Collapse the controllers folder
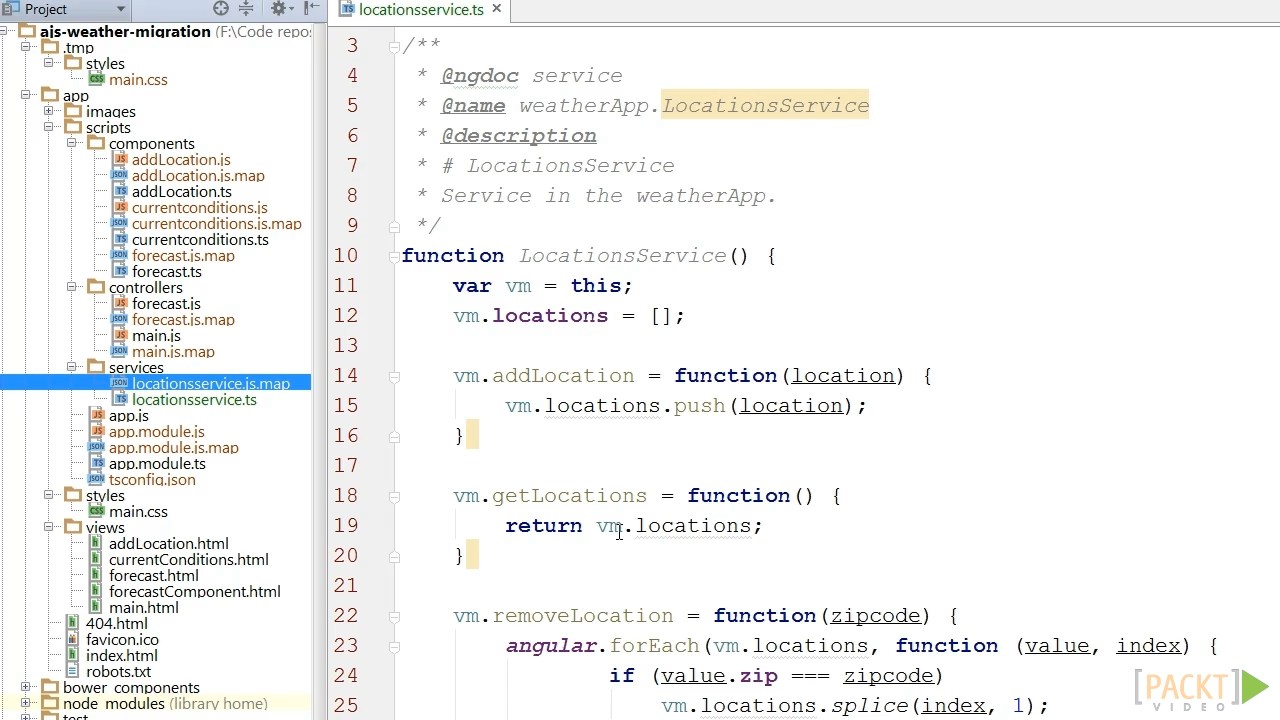The height and width of the screenshot is (720, 1280). coord(72,287)
